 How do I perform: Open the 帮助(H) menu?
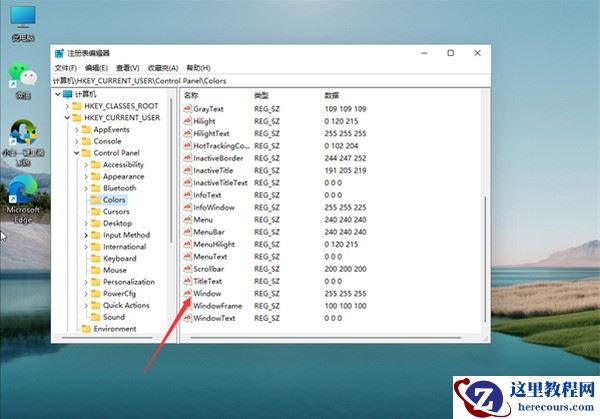198,68
